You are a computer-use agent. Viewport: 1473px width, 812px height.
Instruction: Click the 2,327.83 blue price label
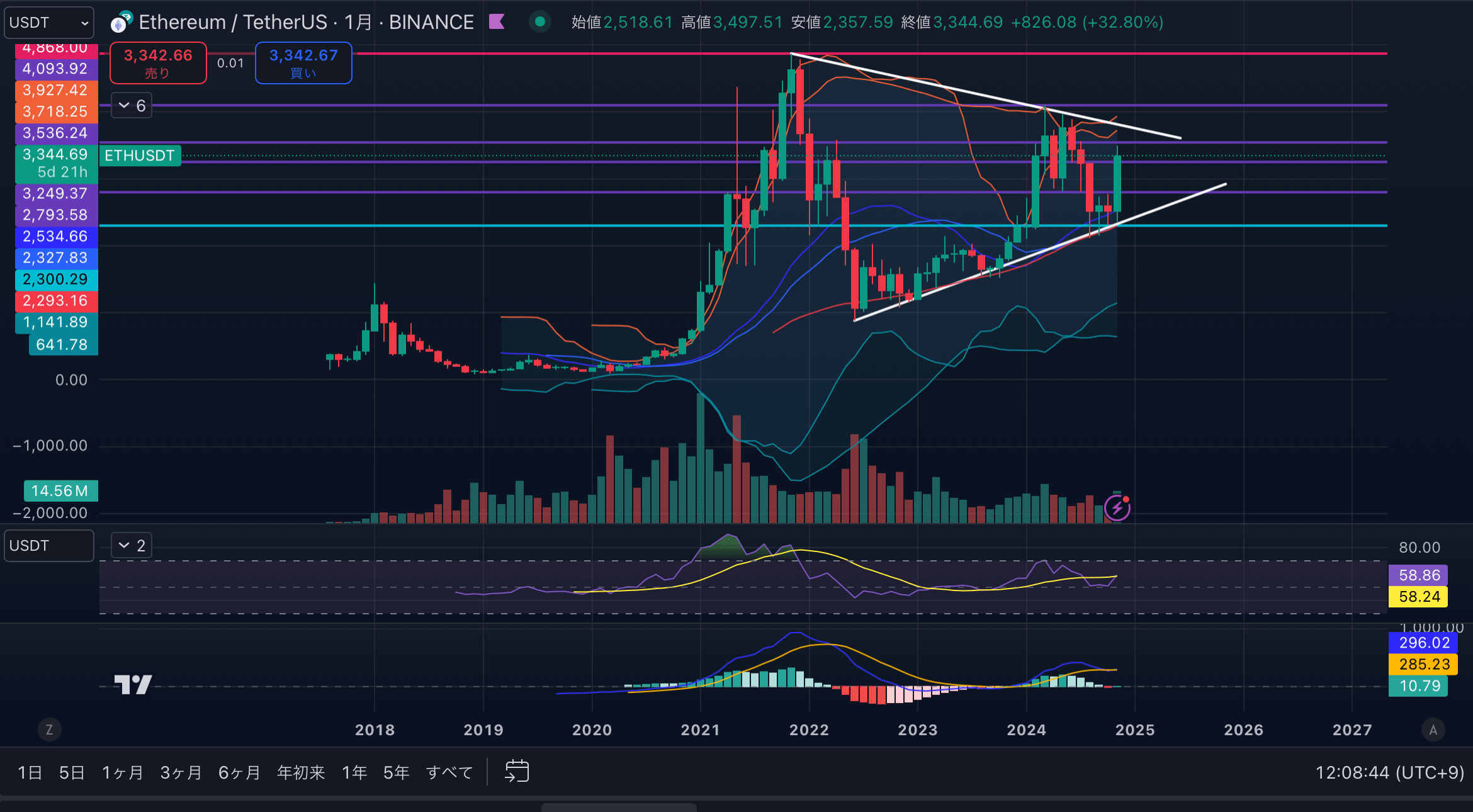click(x=56, y=257)
